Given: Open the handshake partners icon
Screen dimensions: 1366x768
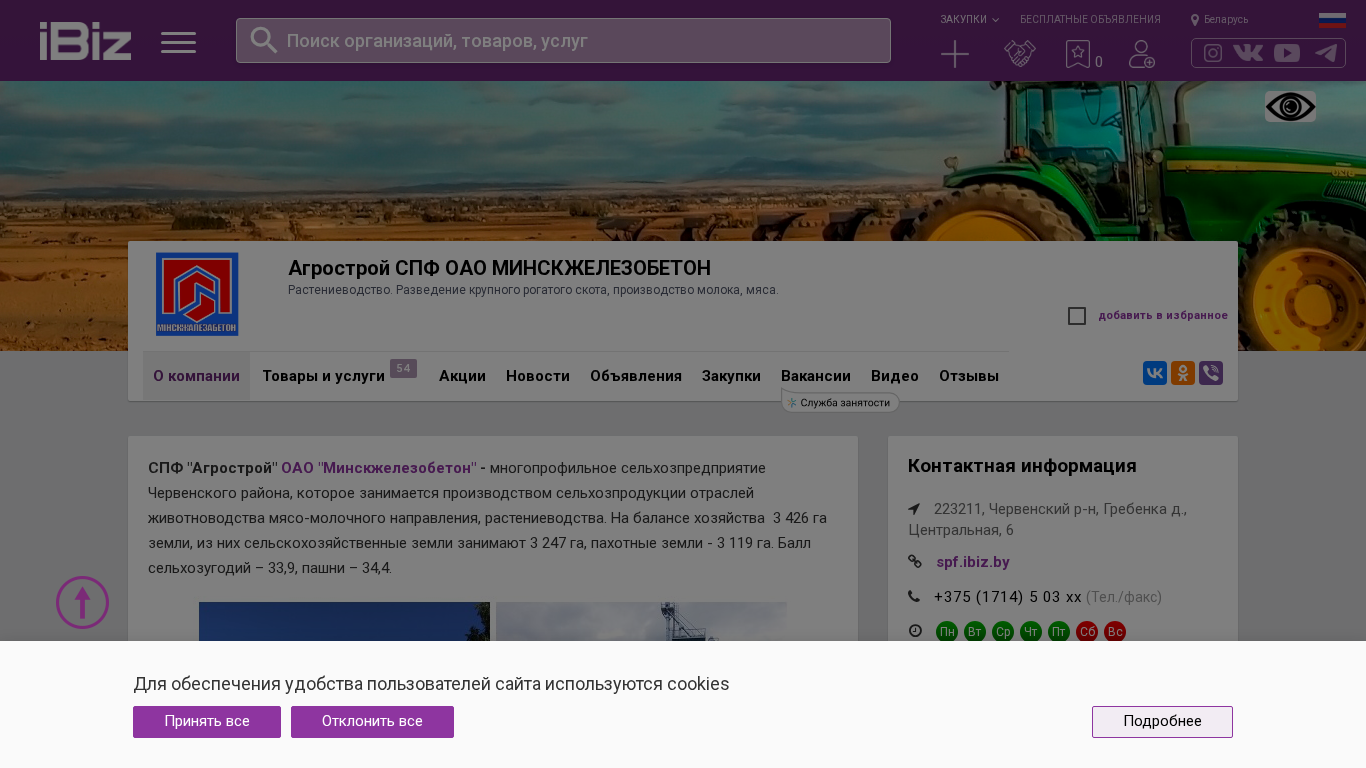Looking at the screenshot, I should coord(1020,54).
